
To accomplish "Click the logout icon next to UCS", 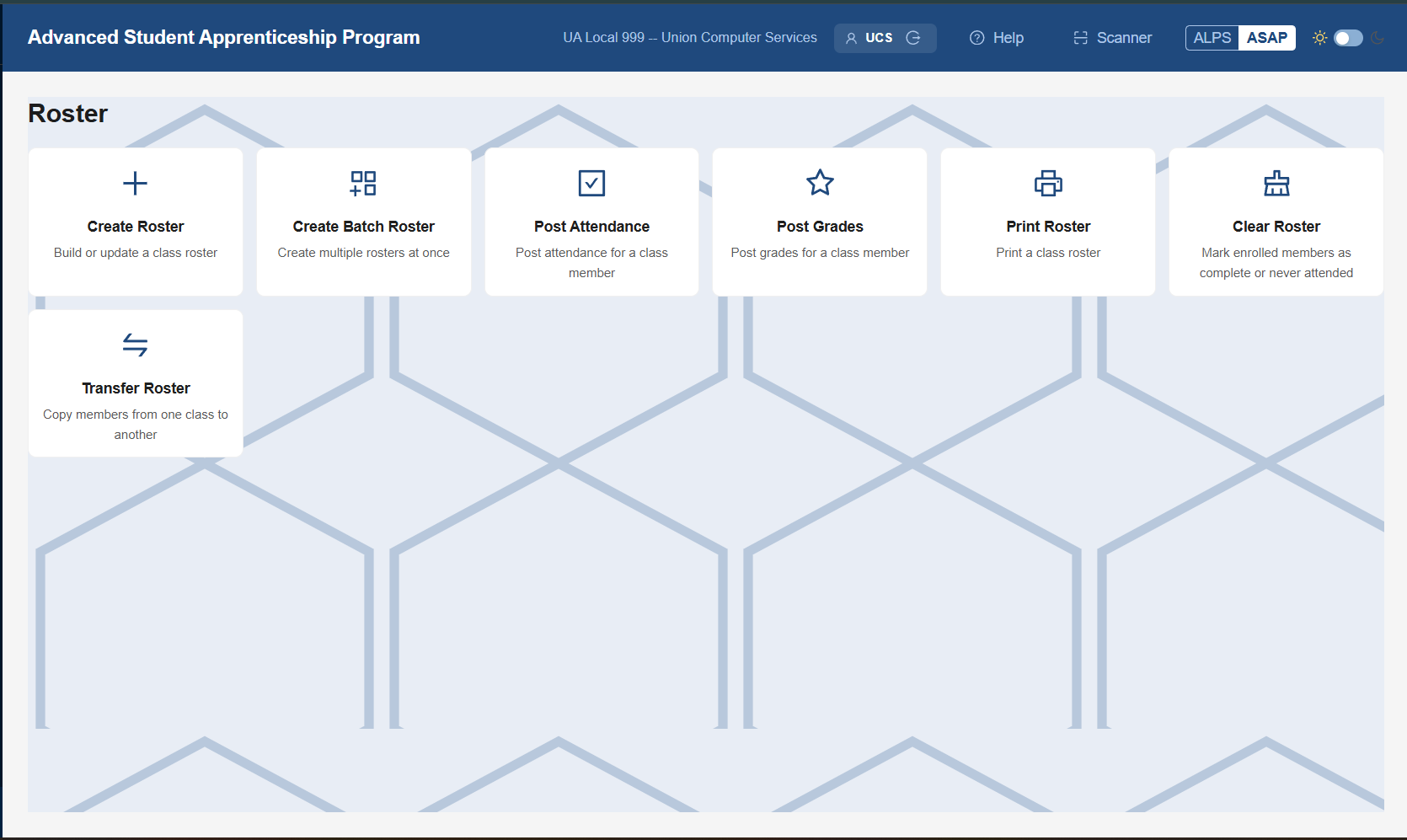I will 913,38.
